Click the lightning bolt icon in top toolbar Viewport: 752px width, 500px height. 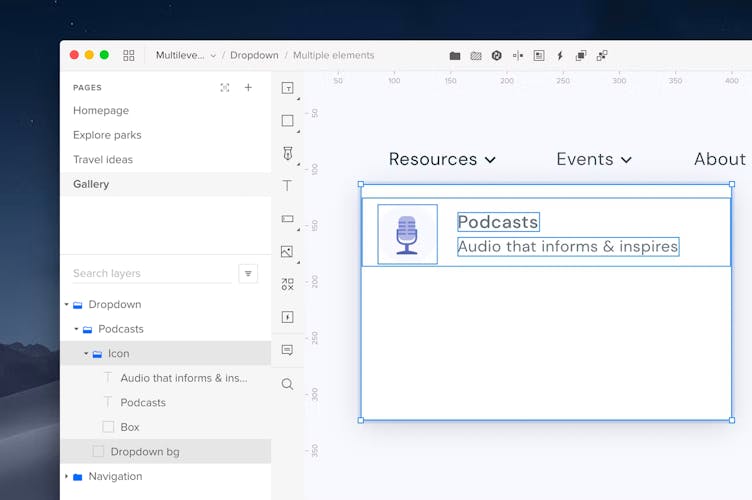point(560,56)
